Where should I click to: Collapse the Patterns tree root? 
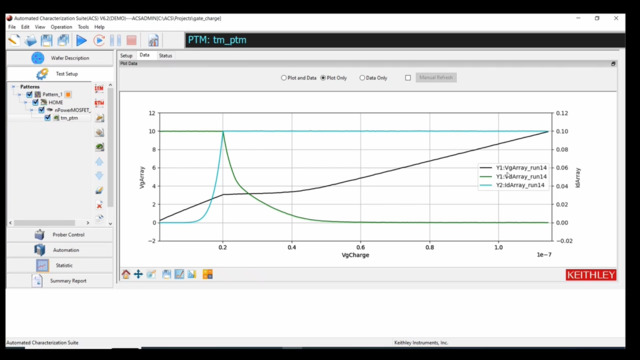[x=13, y=87]
